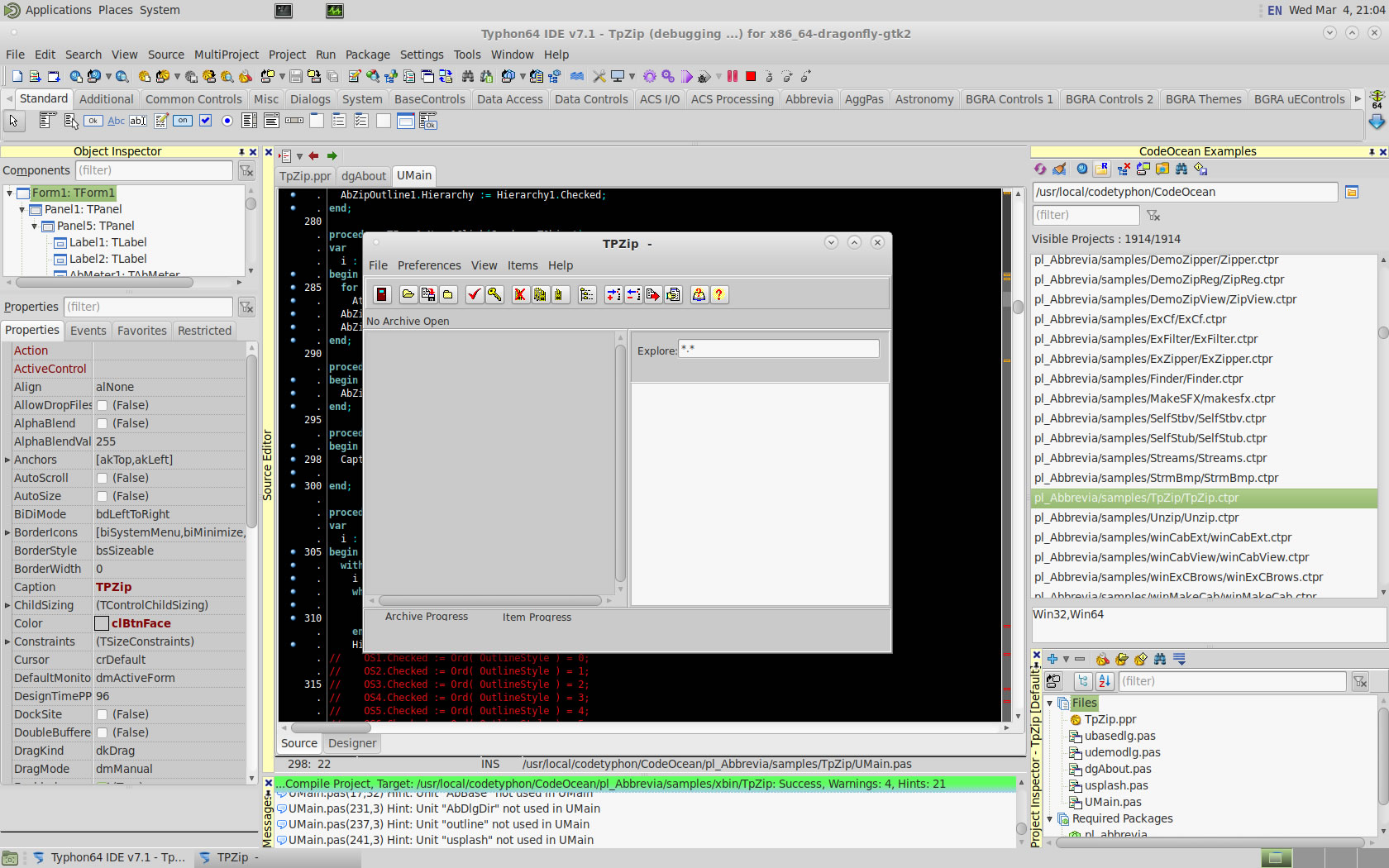The width and height of the screenshot is (1389, 868).
Task: Click the yellow key password icon in TPZip
Action: point(494,294)
